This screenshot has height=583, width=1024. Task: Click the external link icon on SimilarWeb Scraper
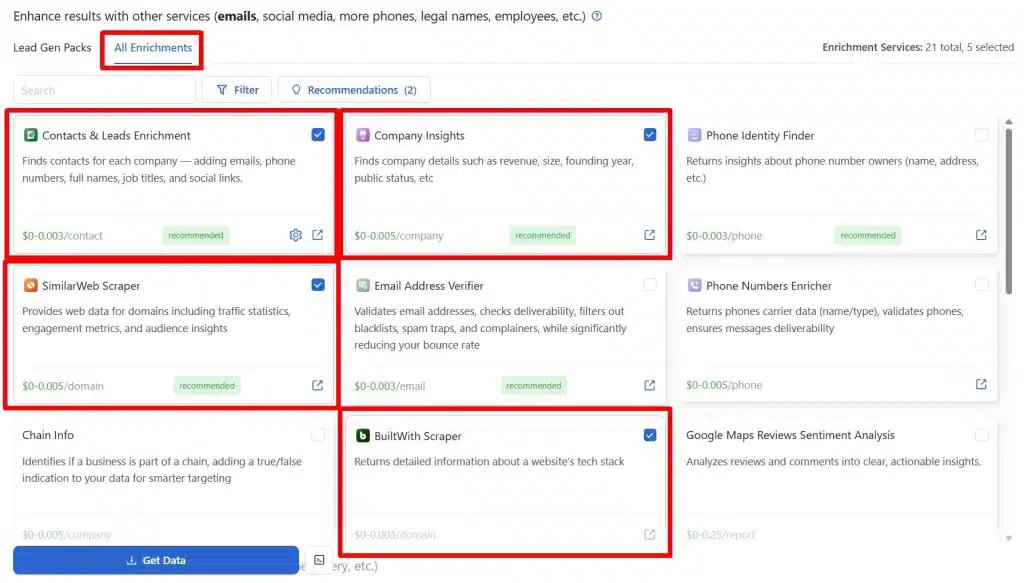click(x=317, y=384)
